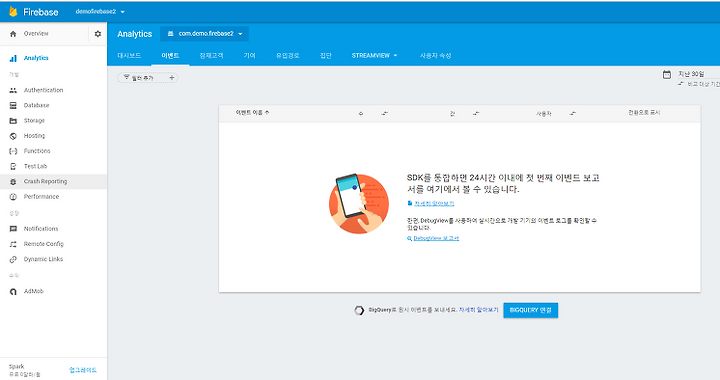Click Remote Config label

[44, 244]
